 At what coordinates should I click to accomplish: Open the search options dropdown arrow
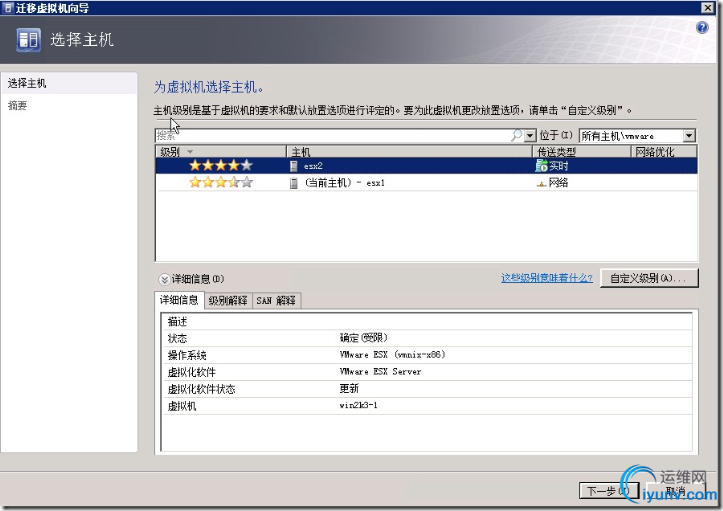coord(530,135)
